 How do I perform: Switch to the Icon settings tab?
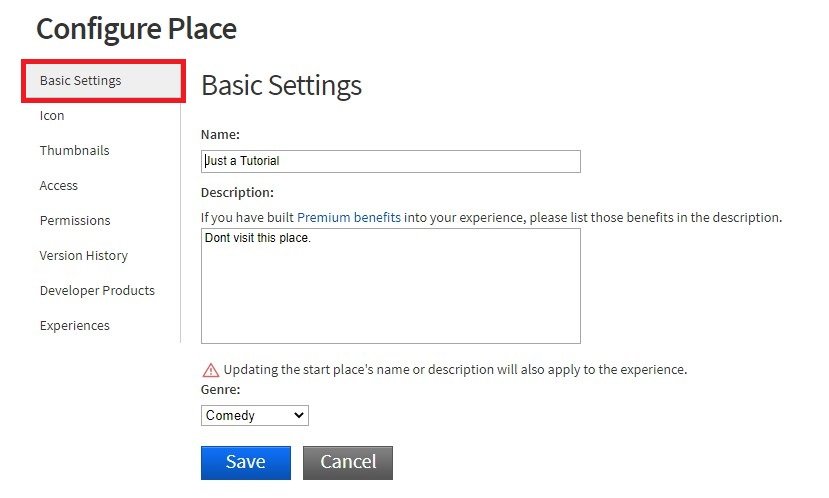click(x=52, y=116)
